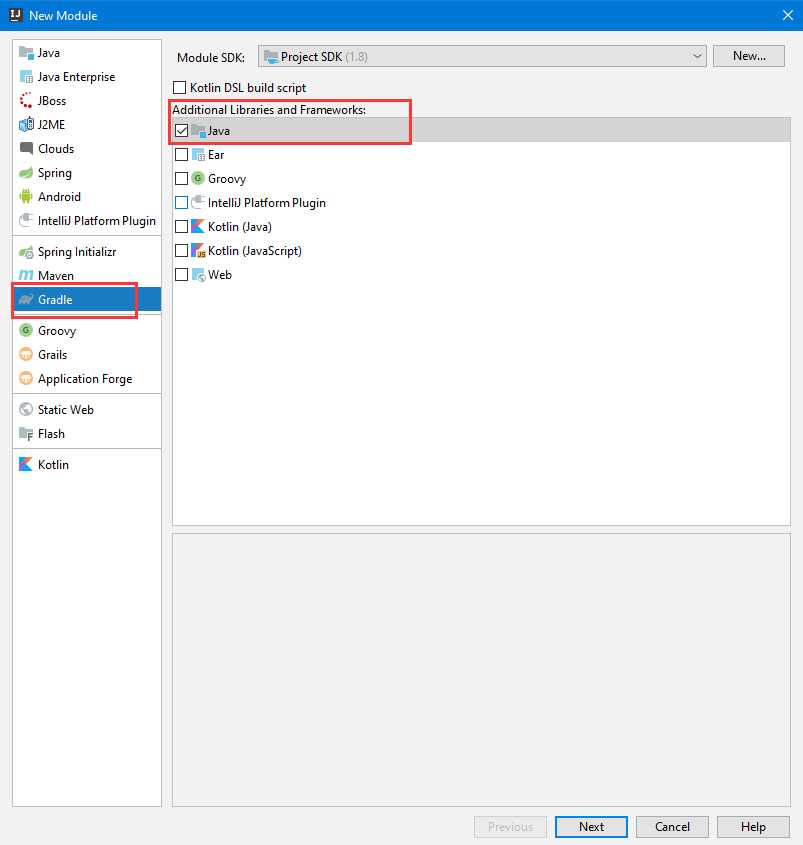Screen dimensions: 803x845
Task: Select 'Application Forge' label in list
Action: click(x=85, y=379)
